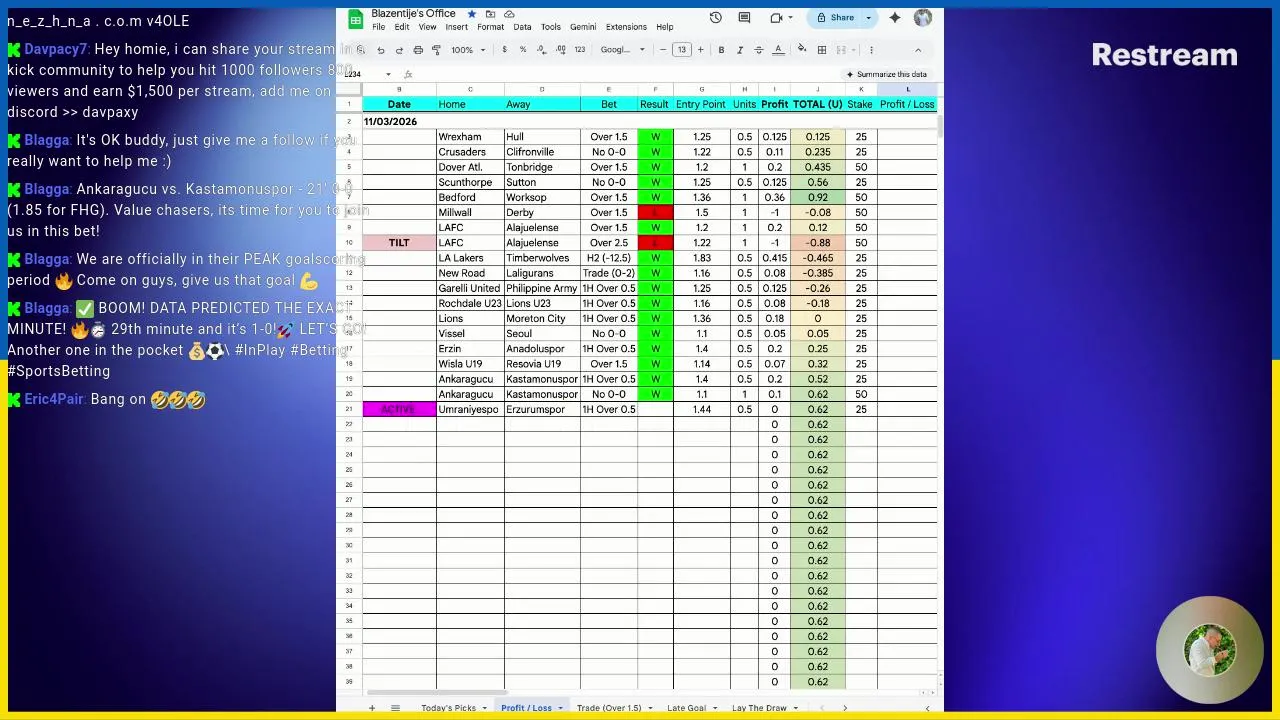
Task: Switch to Trade (Over 1.5) sheet tab
Action: click(x=608, y=708)
